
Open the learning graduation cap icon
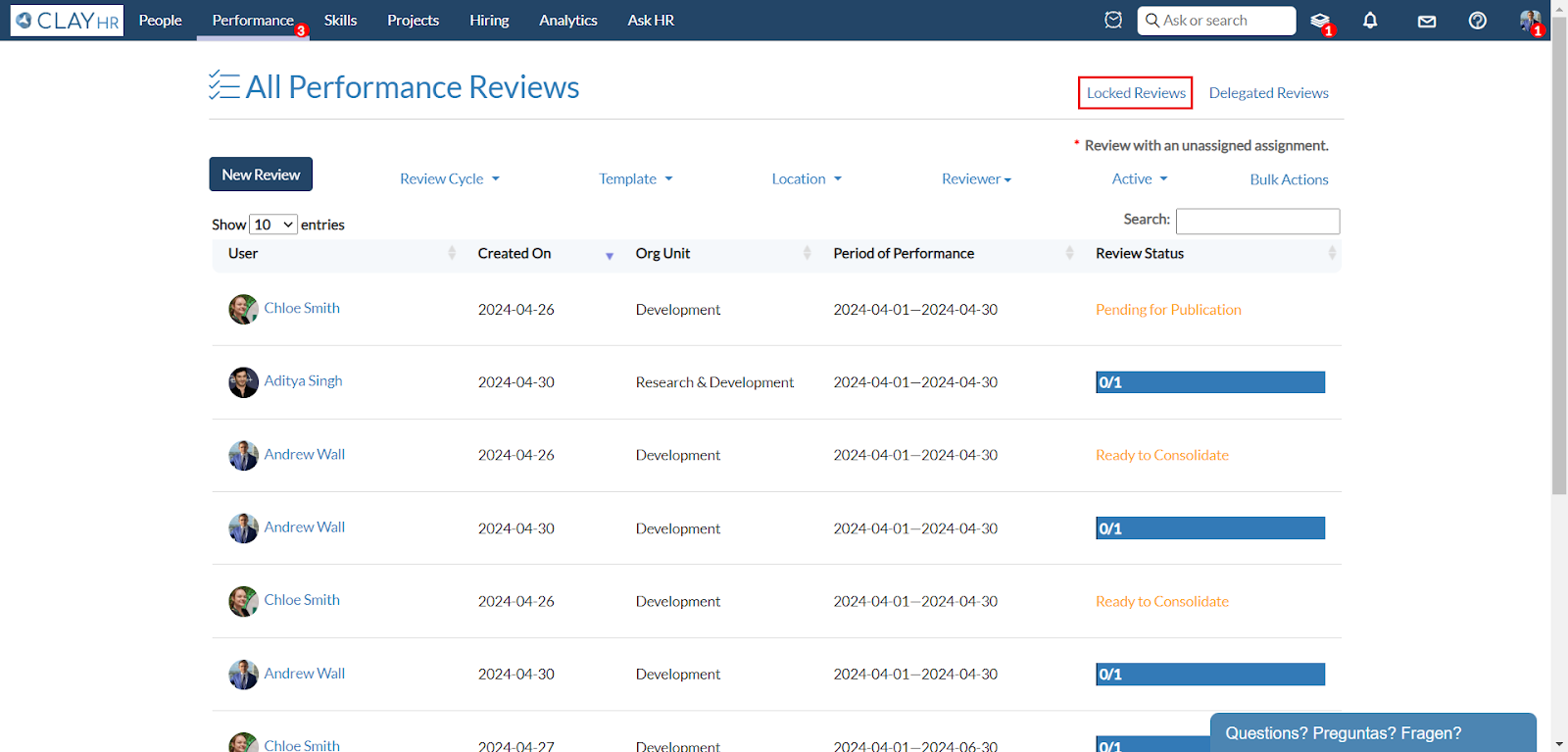(x=1320, y=21)
